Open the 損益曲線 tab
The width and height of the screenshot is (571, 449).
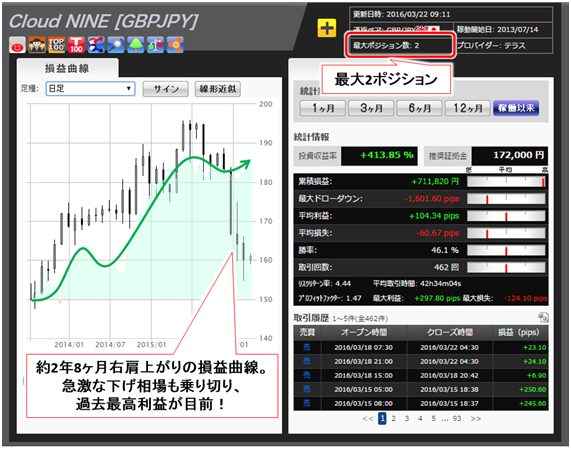[67, 68]
